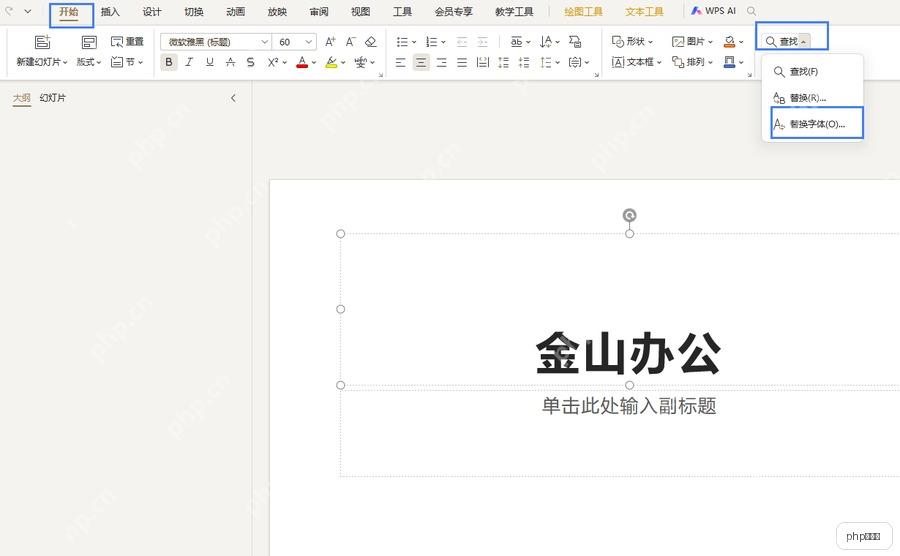Click the phonetic guide (变) icon
This screenshot has height=556, width=900.
(360, 62)
